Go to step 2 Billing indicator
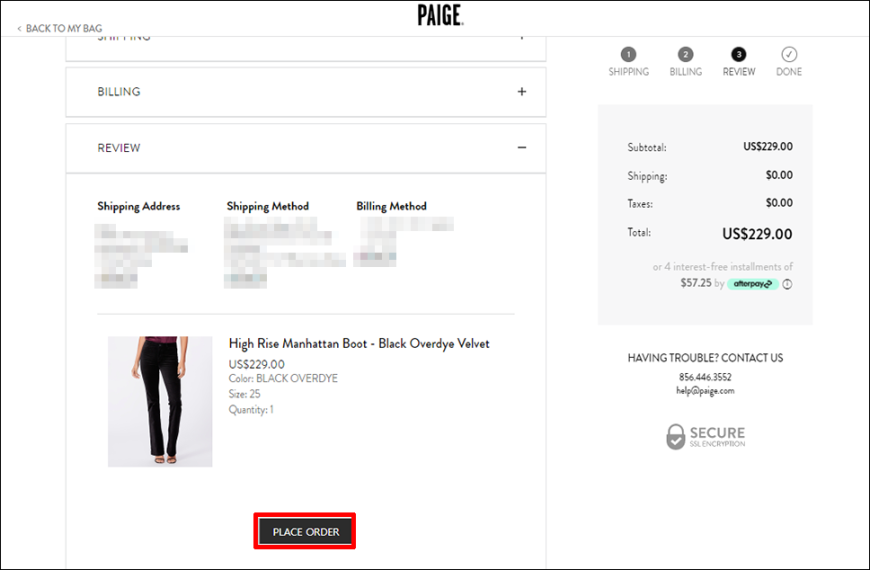The height and width of the screenshot is (570, 870). [x=685, y=62]
